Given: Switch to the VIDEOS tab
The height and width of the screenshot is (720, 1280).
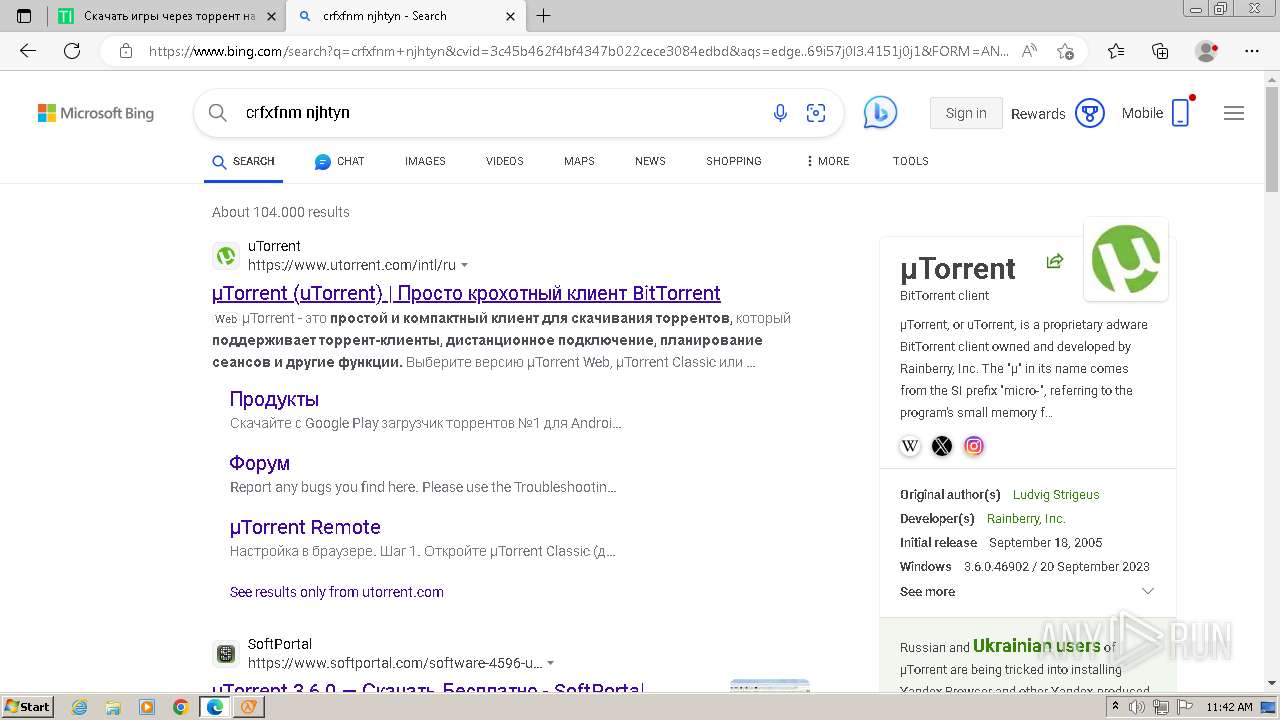Looking at the screenshot, I should [x=505, y=161].
